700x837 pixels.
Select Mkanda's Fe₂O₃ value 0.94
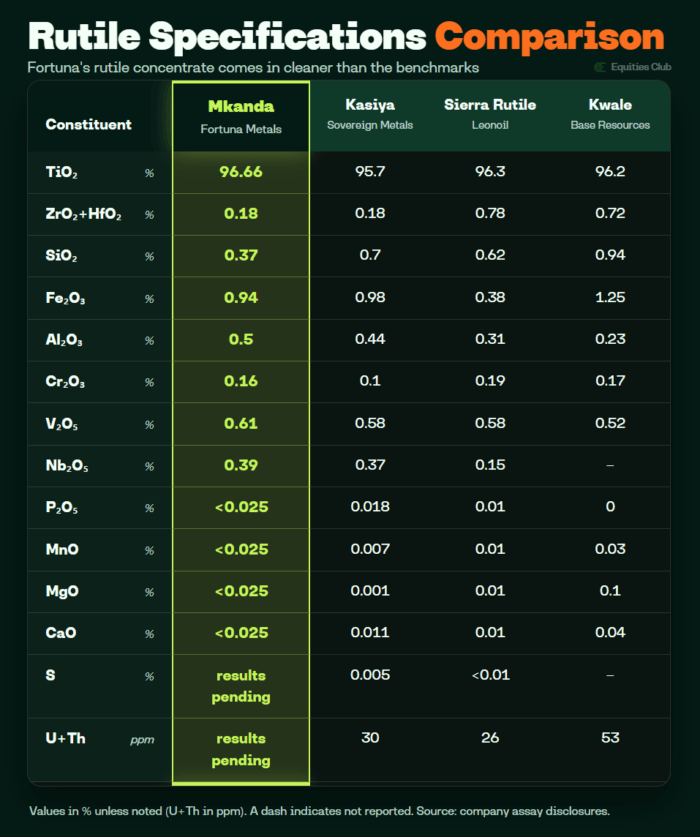tap(241, 297)
